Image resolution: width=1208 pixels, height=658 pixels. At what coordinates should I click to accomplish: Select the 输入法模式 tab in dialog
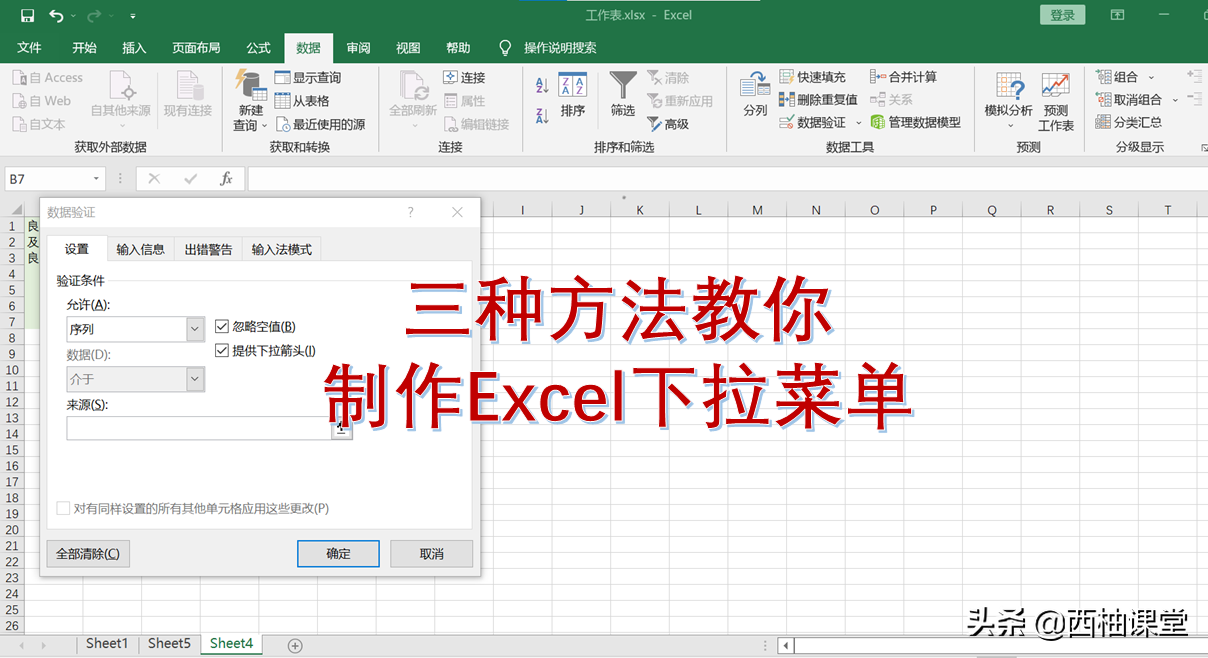pyautogui.click(x=282, y=249)
